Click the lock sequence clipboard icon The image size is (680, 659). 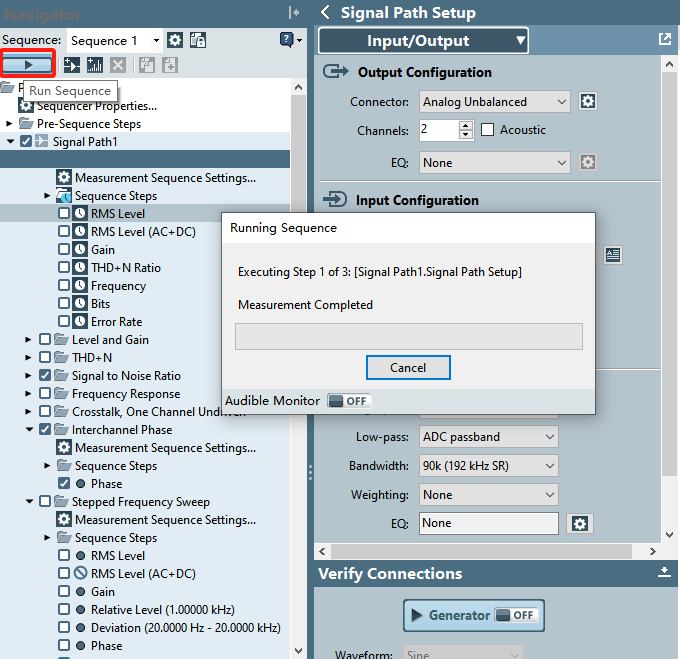click(198, 41)
